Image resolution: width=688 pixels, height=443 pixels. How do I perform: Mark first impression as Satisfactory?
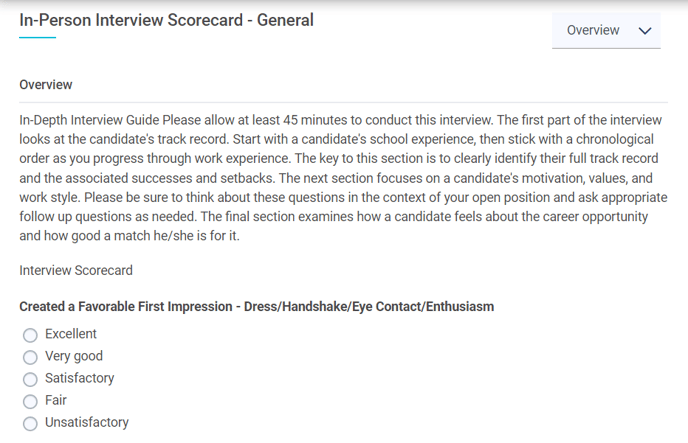(30, 379)
